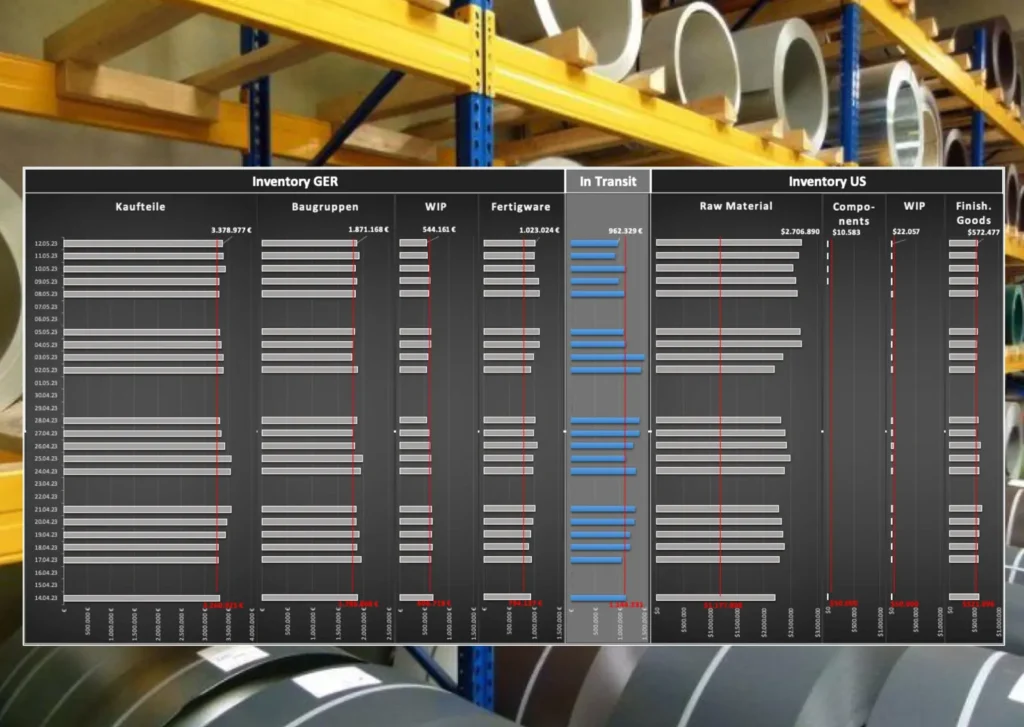This screenshot has width=1024, height=727.
Task: Select the blue In Transit bar for 03.05.23
Action: tap(607, 357)
